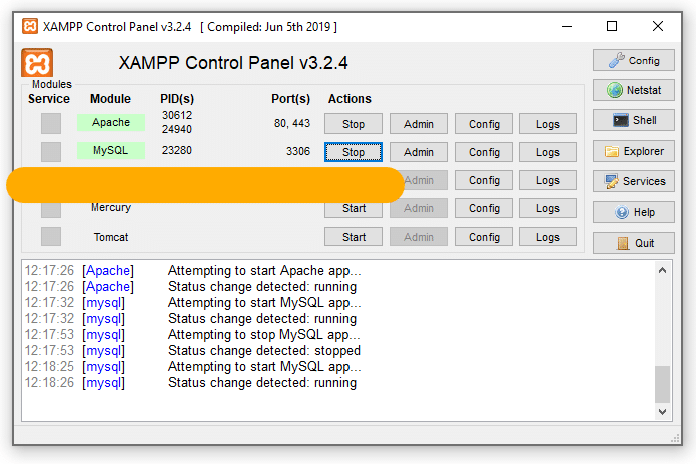Open the Config button with wrench icon
Image resolution: width=696 pixels, height=464 pixels.
tap(633, 60)
